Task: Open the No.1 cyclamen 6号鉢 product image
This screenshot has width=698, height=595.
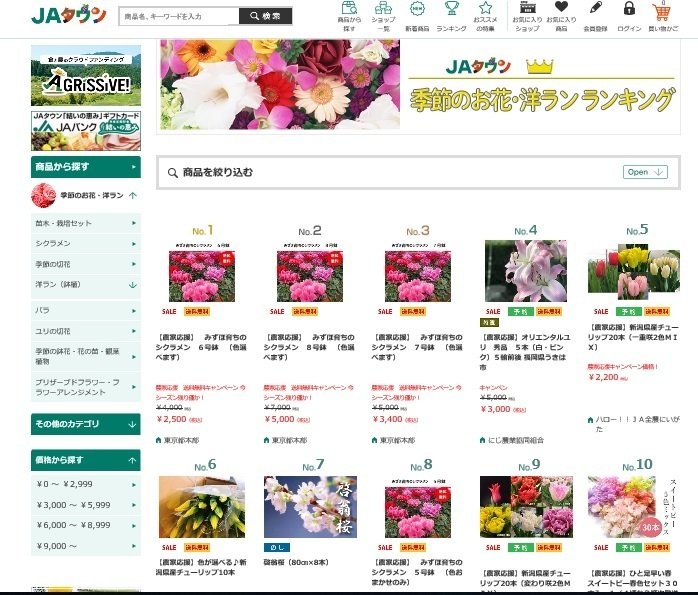Action: pyautogui.click(x=202, y=273)
